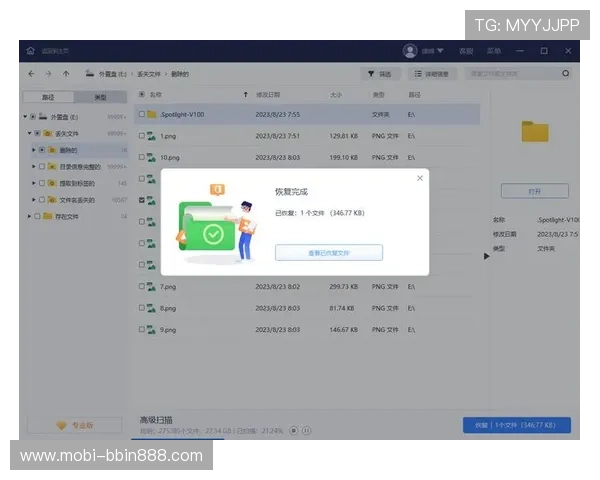Click 丢失文件 in breadcrumb path
Image resolution: width=600 pixels, height=480 pixels.
point(149,74)
